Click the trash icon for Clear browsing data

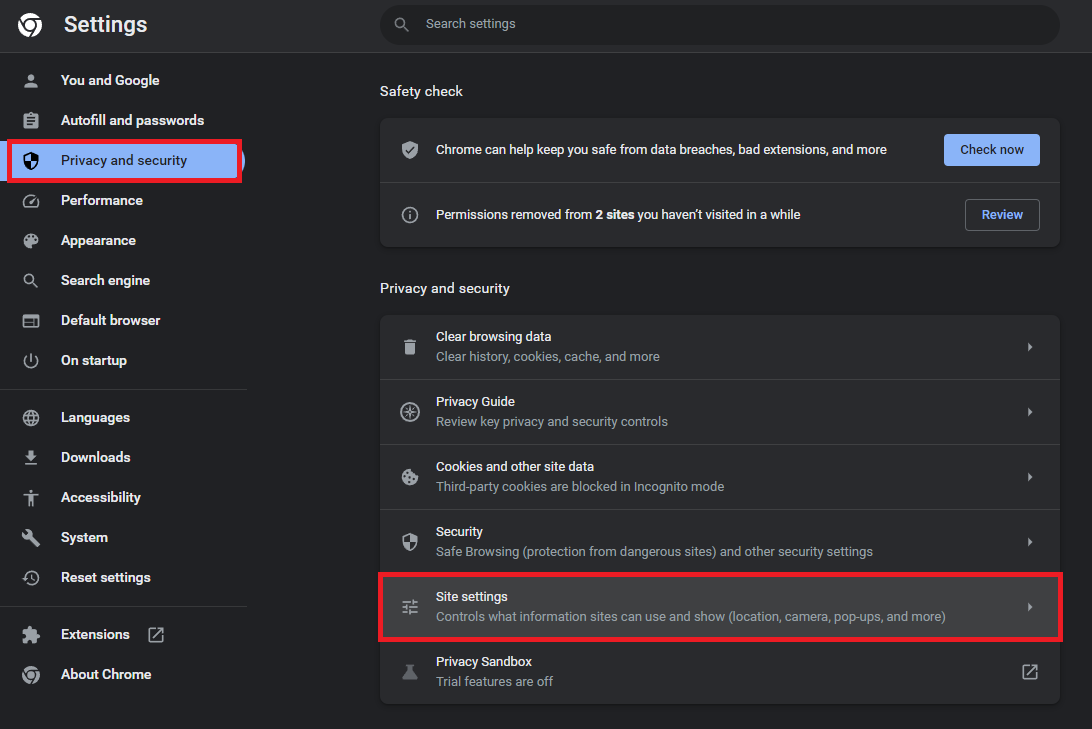click(x=410, y=347)
